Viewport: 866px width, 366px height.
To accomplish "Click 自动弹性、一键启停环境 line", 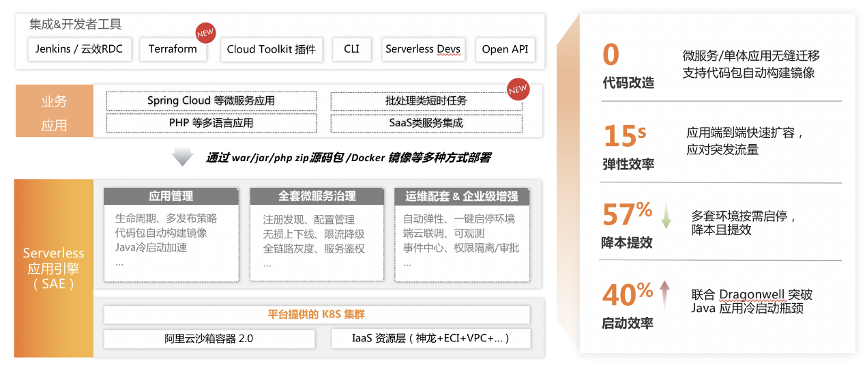I will coord(459,219).
